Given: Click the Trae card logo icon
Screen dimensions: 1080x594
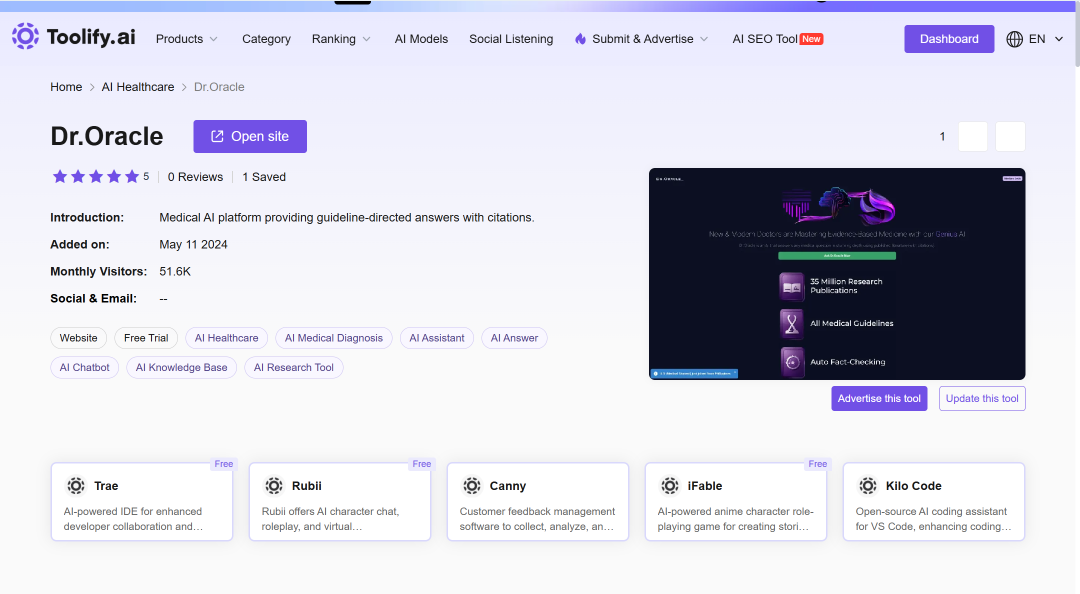Looking at the screenshot, I should tap(76, 486).
